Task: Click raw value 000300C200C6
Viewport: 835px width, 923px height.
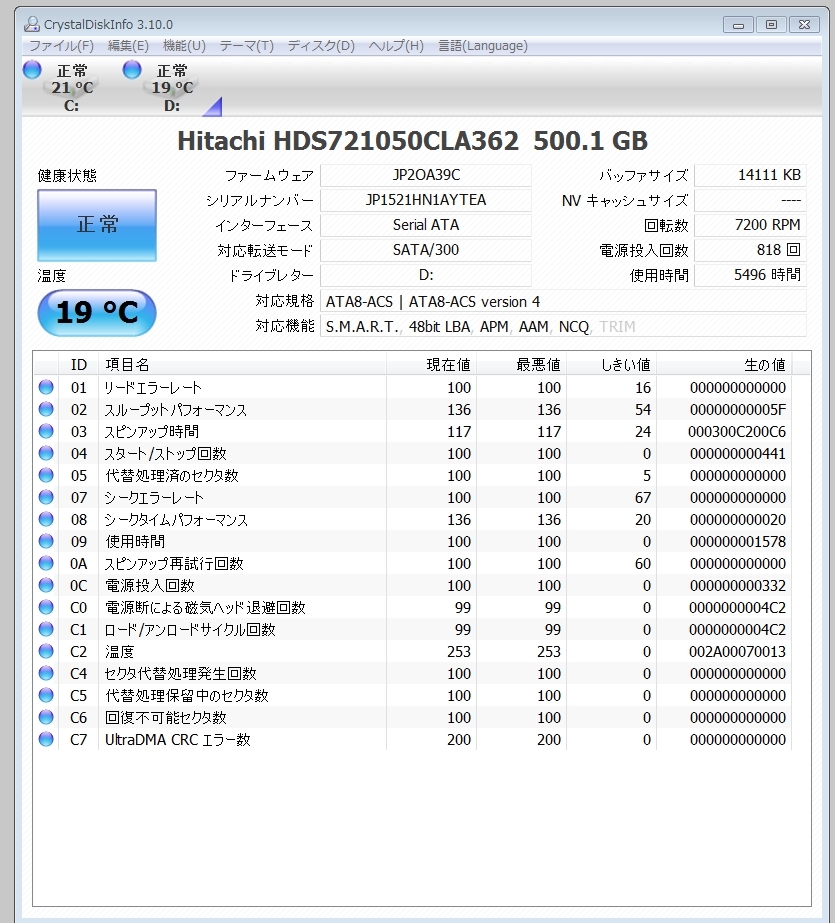Action: [737, 431]
